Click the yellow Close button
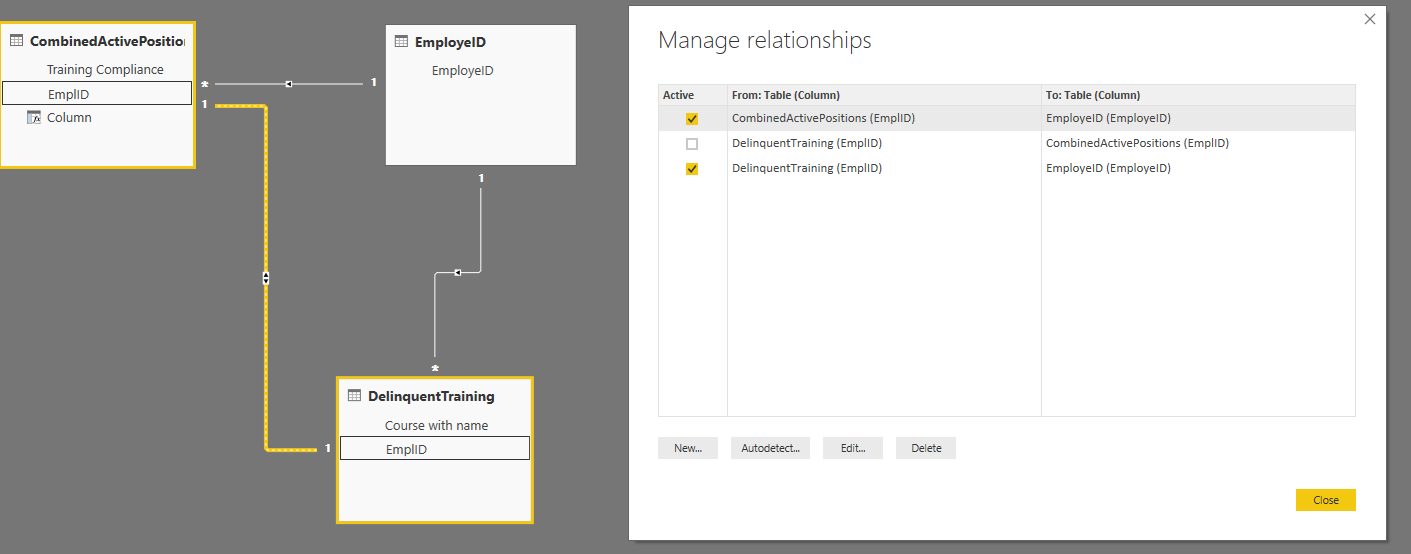The width and height of the screenshot is (1411, 554). coord(1326,500)
